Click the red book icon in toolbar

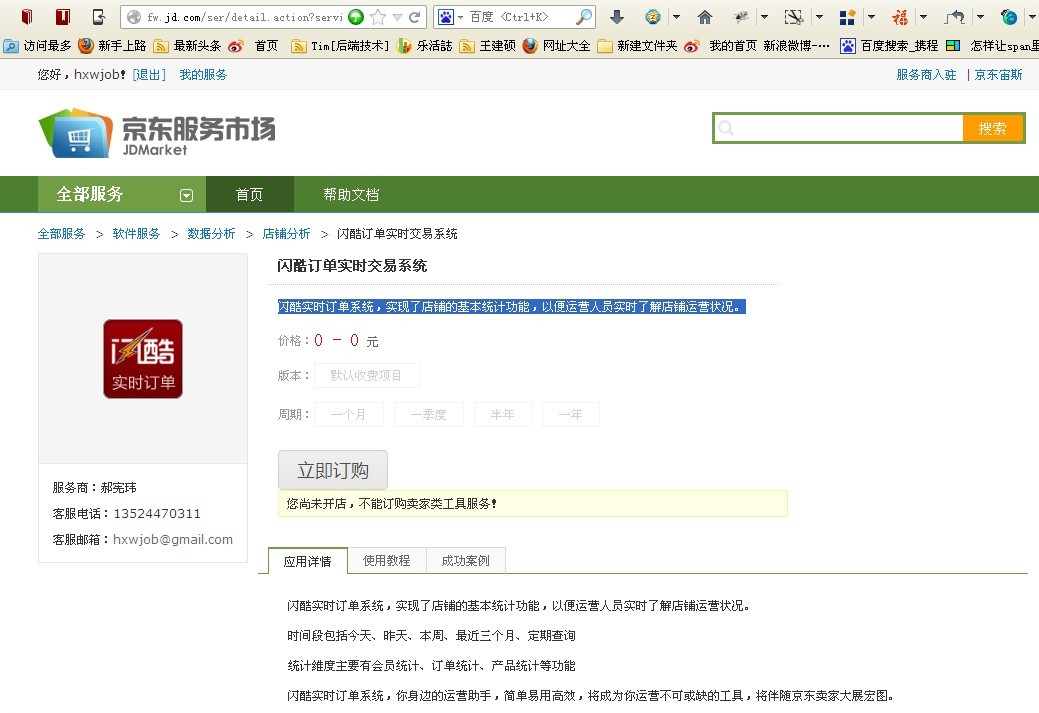[27, 17]
